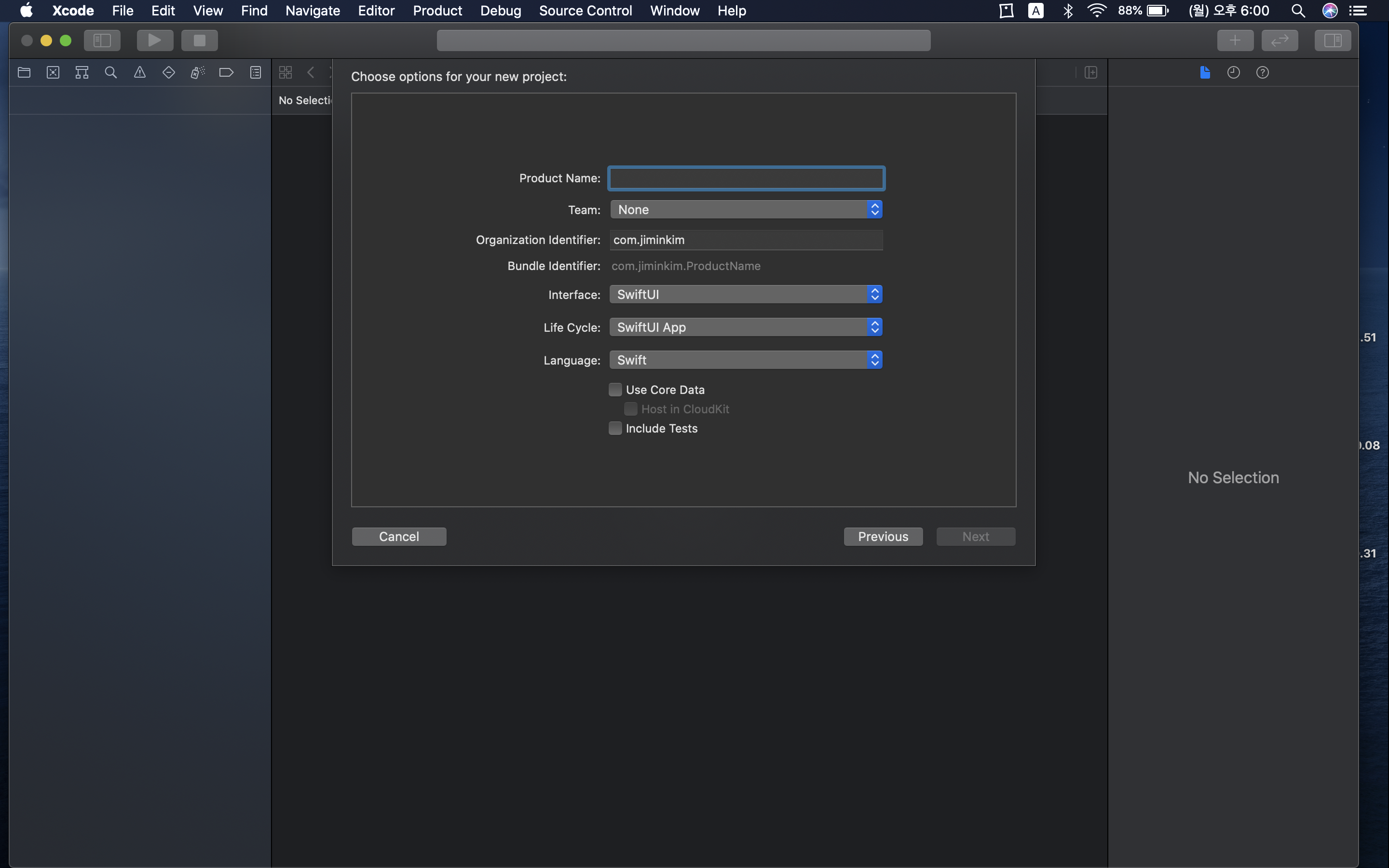Open the Project navigator folder icon
The width and height of the screenshot is (1389, 868).
pyautogui.click(x=24, y=72)
